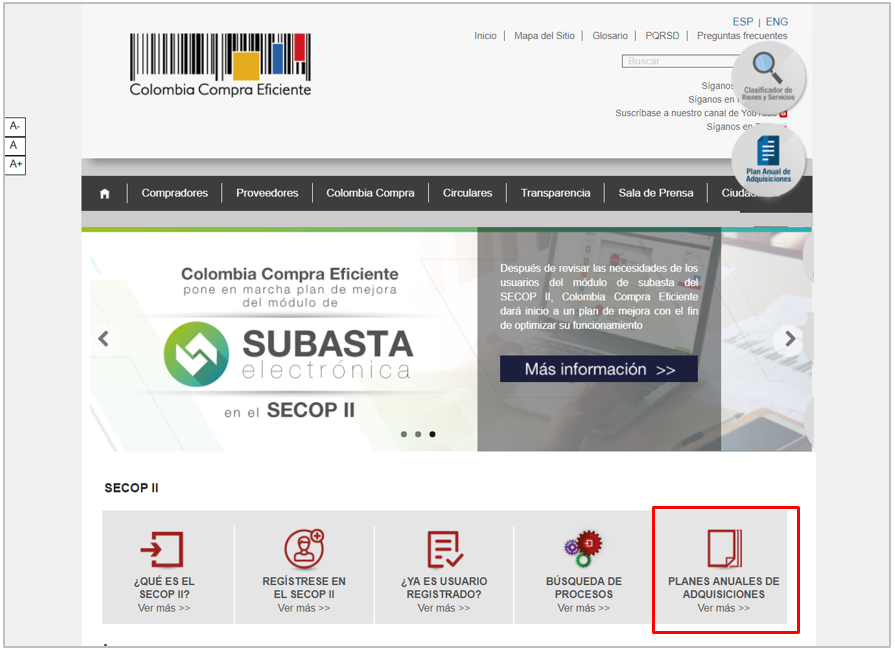Switch language to ESP
Screen dimensions: 895x653
[743, 22]
